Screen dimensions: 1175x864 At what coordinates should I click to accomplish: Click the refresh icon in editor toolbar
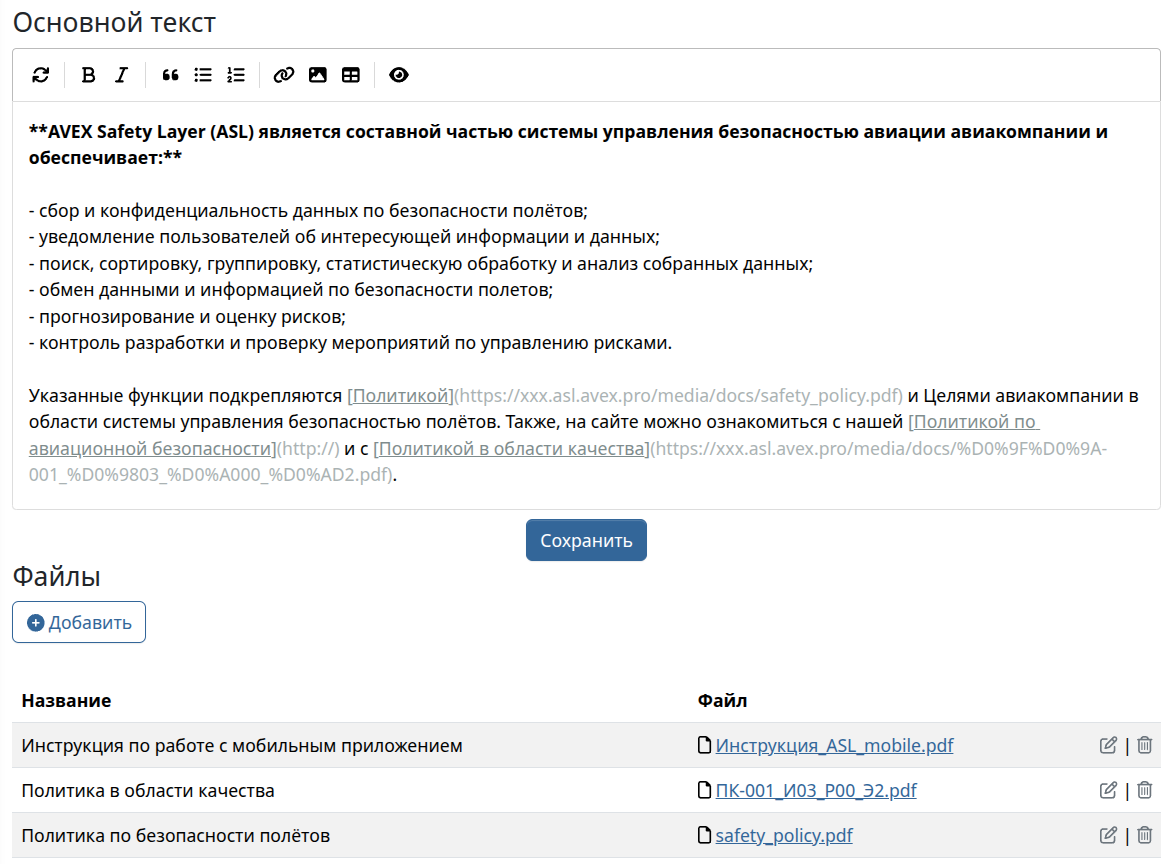(x=40, y=75)
